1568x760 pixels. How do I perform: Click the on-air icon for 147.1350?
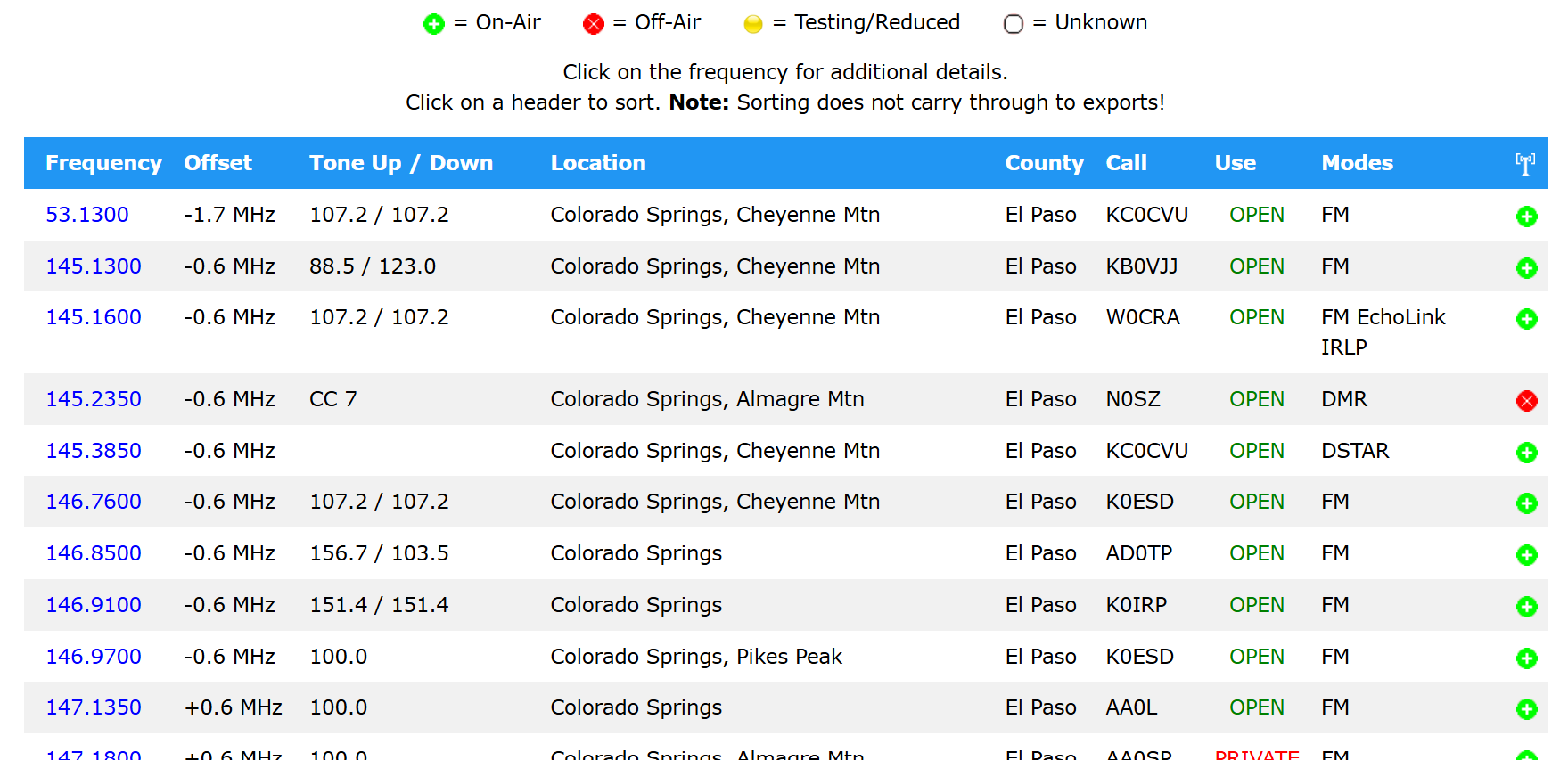point(1526,709)
